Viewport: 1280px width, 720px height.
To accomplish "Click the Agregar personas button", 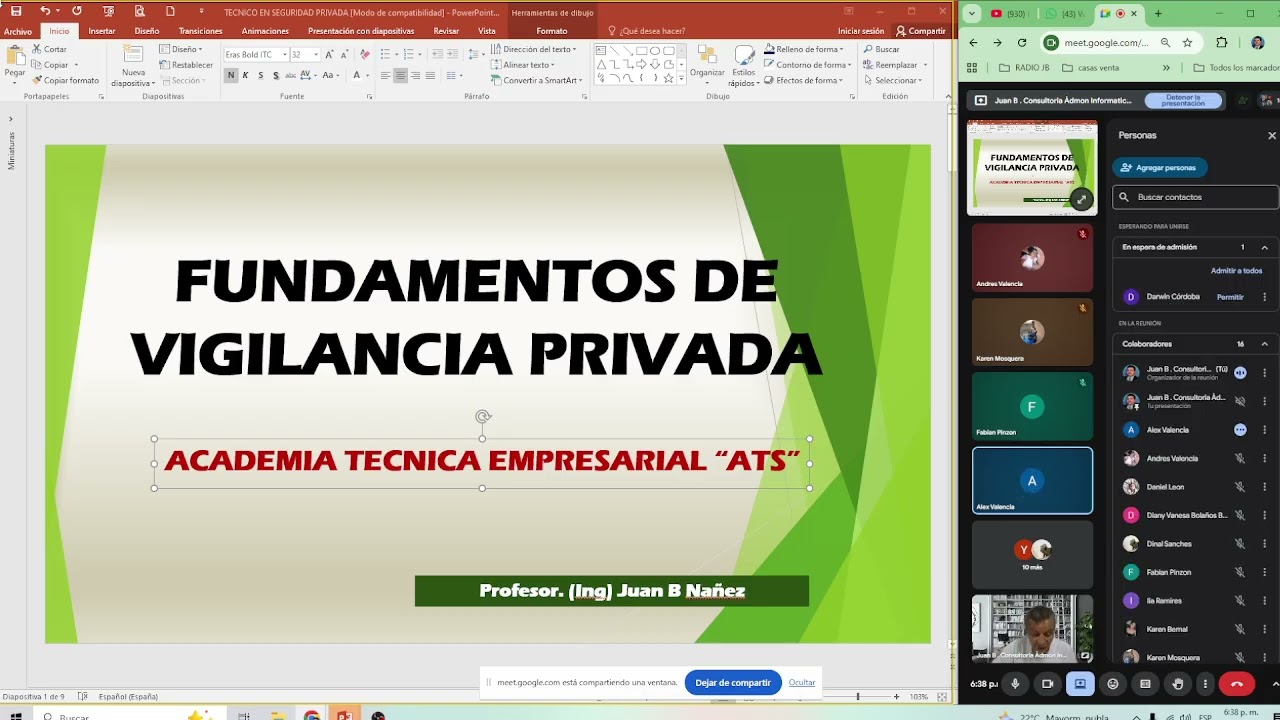I will point(1160,168).
